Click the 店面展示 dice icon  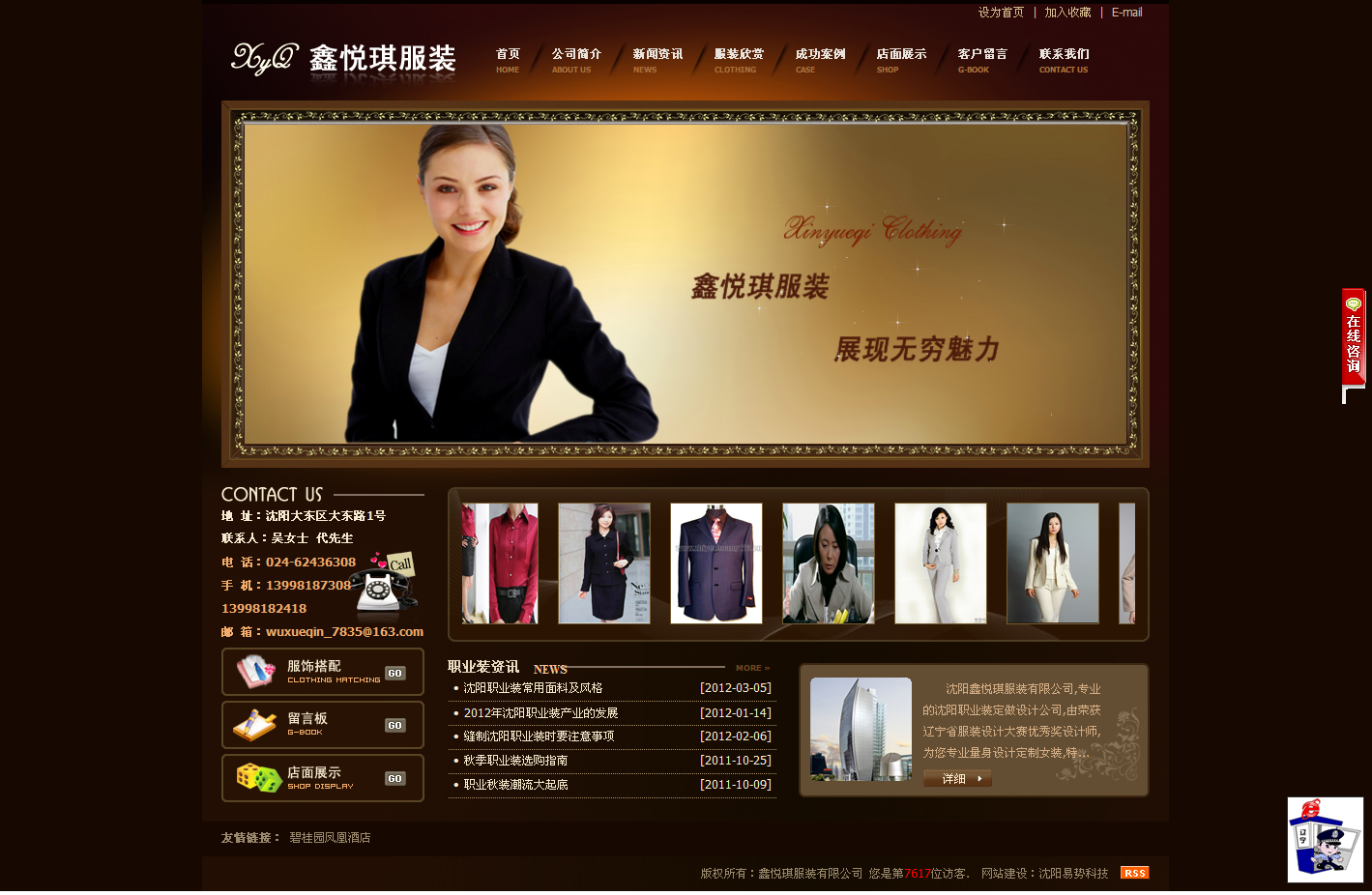258,778
